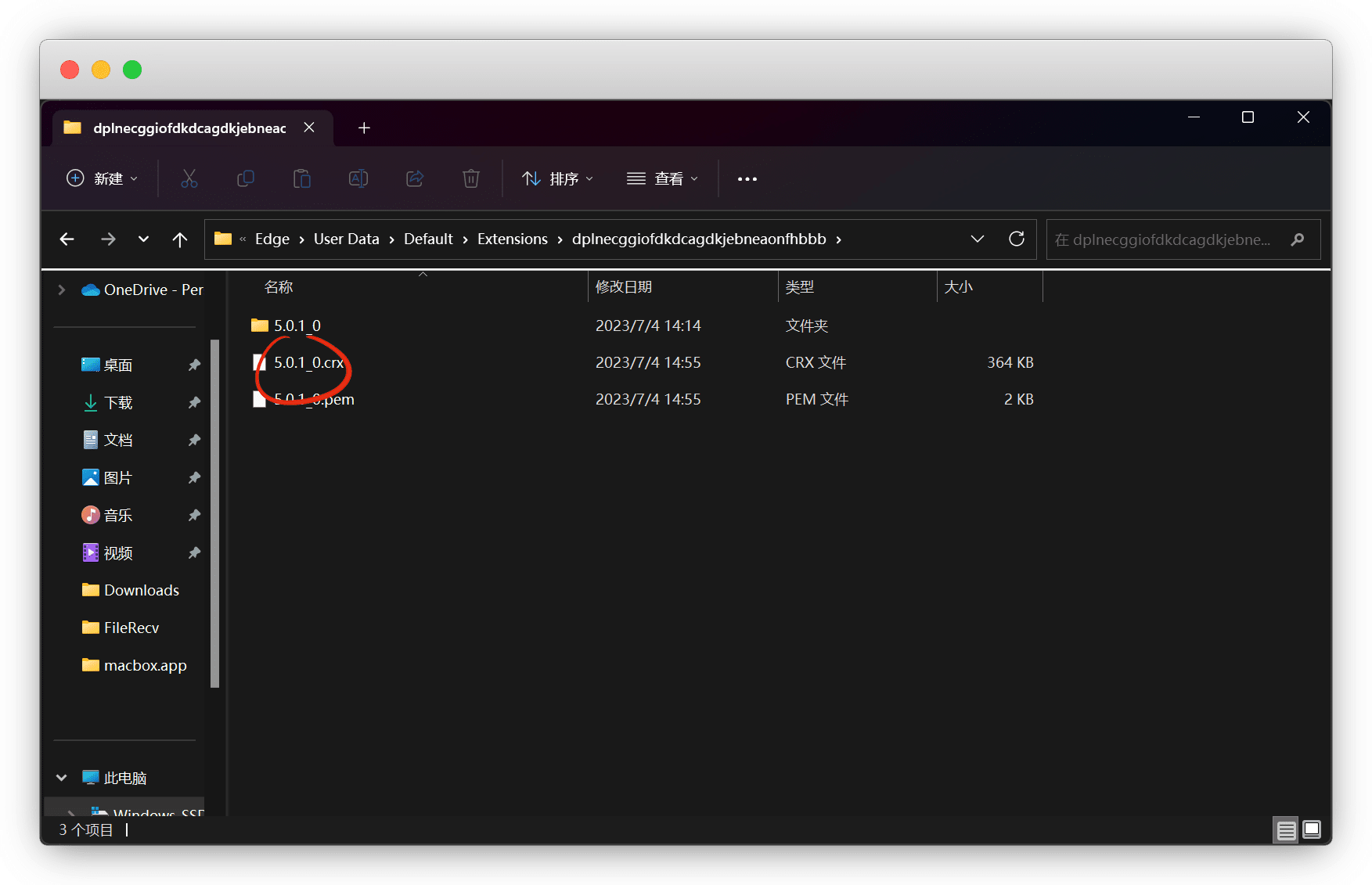Click the Paste clipboard icon
Screen dimensions: 1372x885
pyautogui.click(x=301, y=178)
